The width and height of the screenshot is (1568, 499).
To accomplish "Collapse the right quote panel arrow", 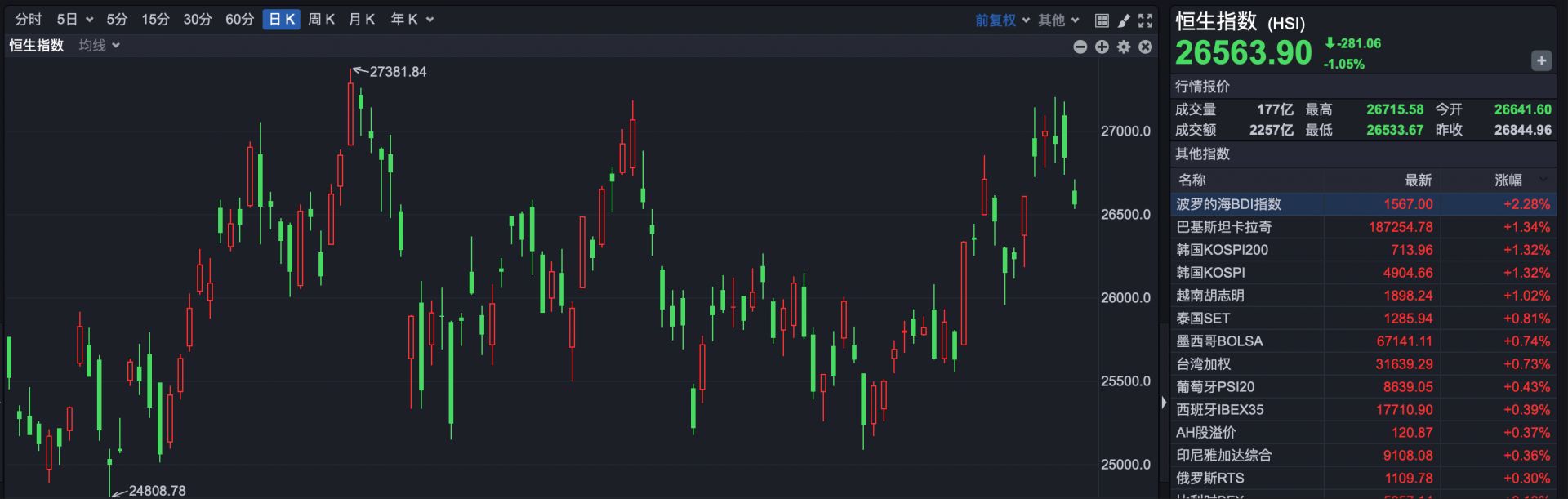I will [1164, 402].
